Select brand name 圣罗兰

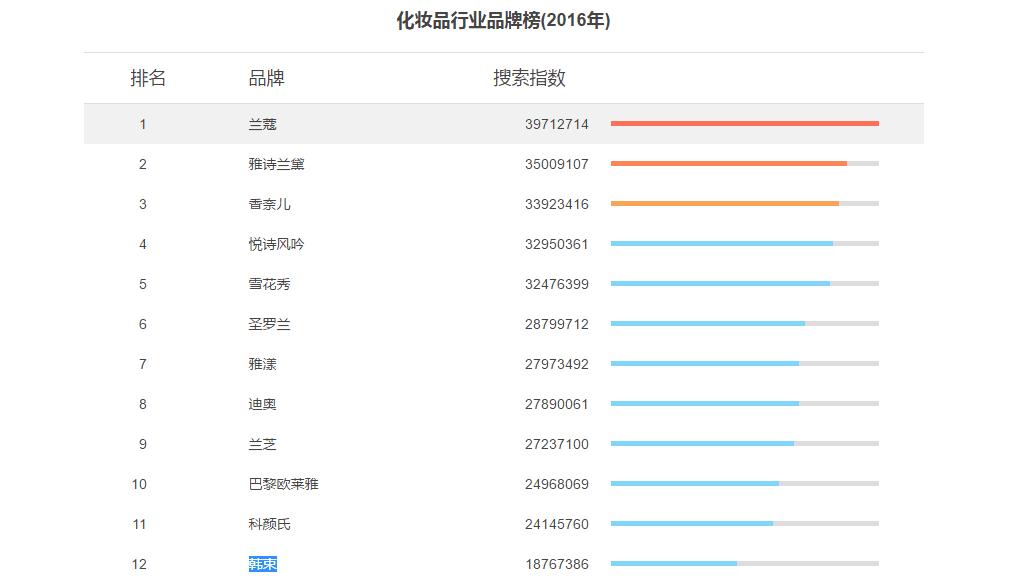coord(269,324)
